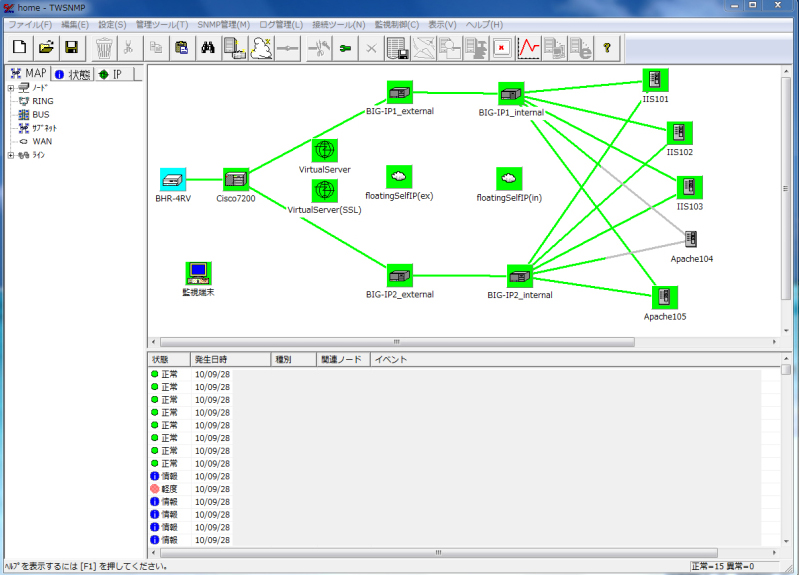
Task: Click the yellow help question mark icon
Action: (x=606, y=47)
